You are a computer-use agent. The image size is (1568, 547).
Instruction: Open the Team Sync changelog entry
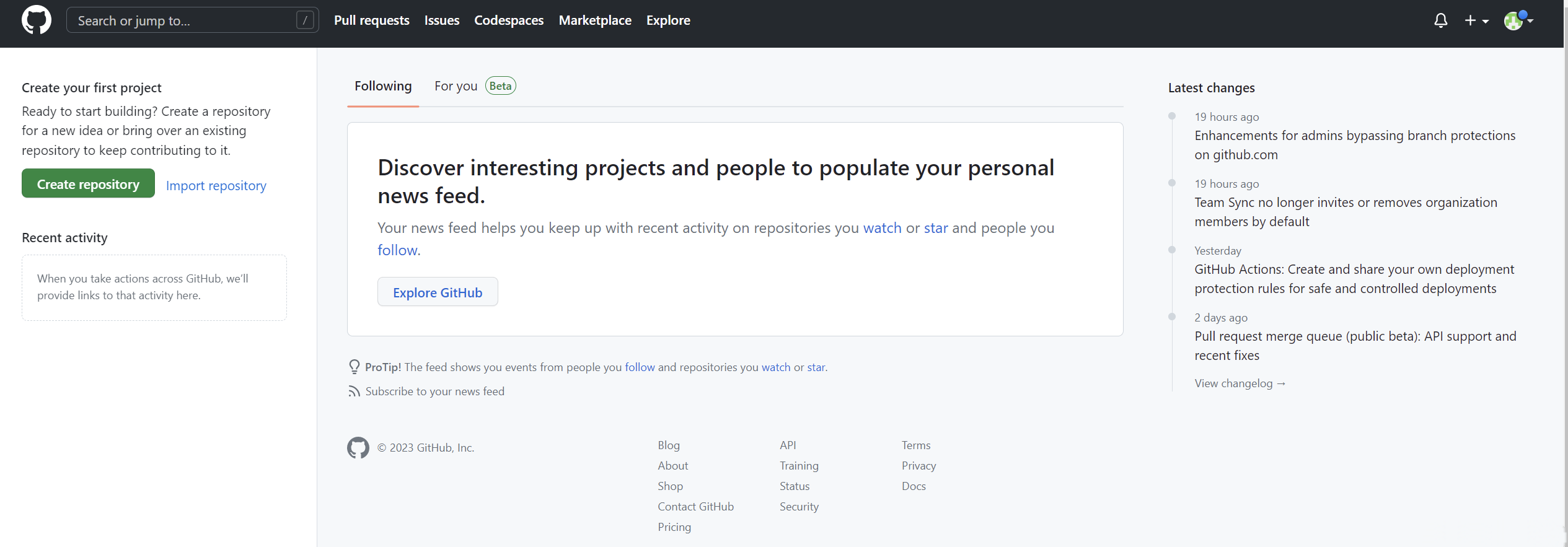pyautogui.click(x=1346, y=212)
